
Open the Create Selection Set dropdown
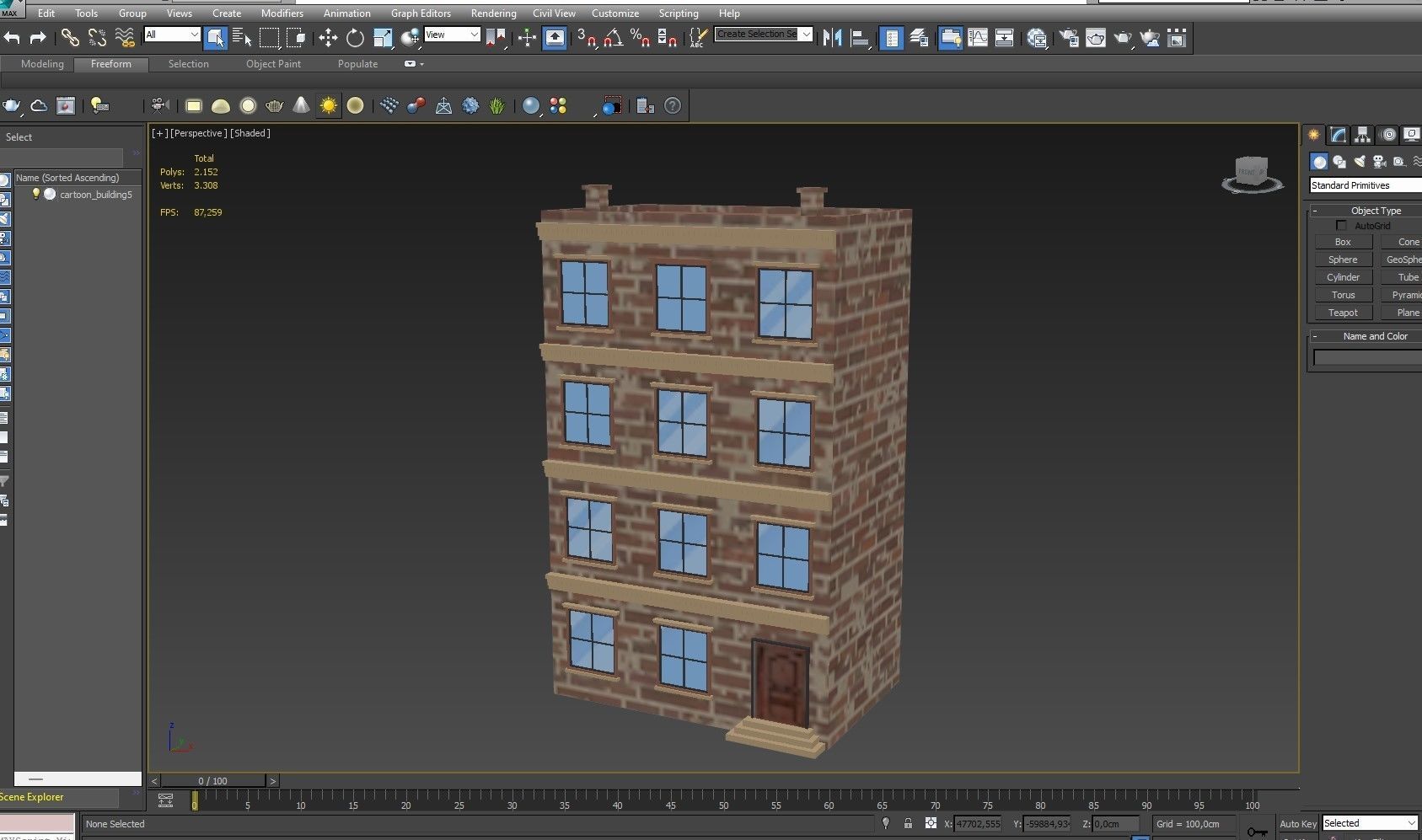click(807, 35)
